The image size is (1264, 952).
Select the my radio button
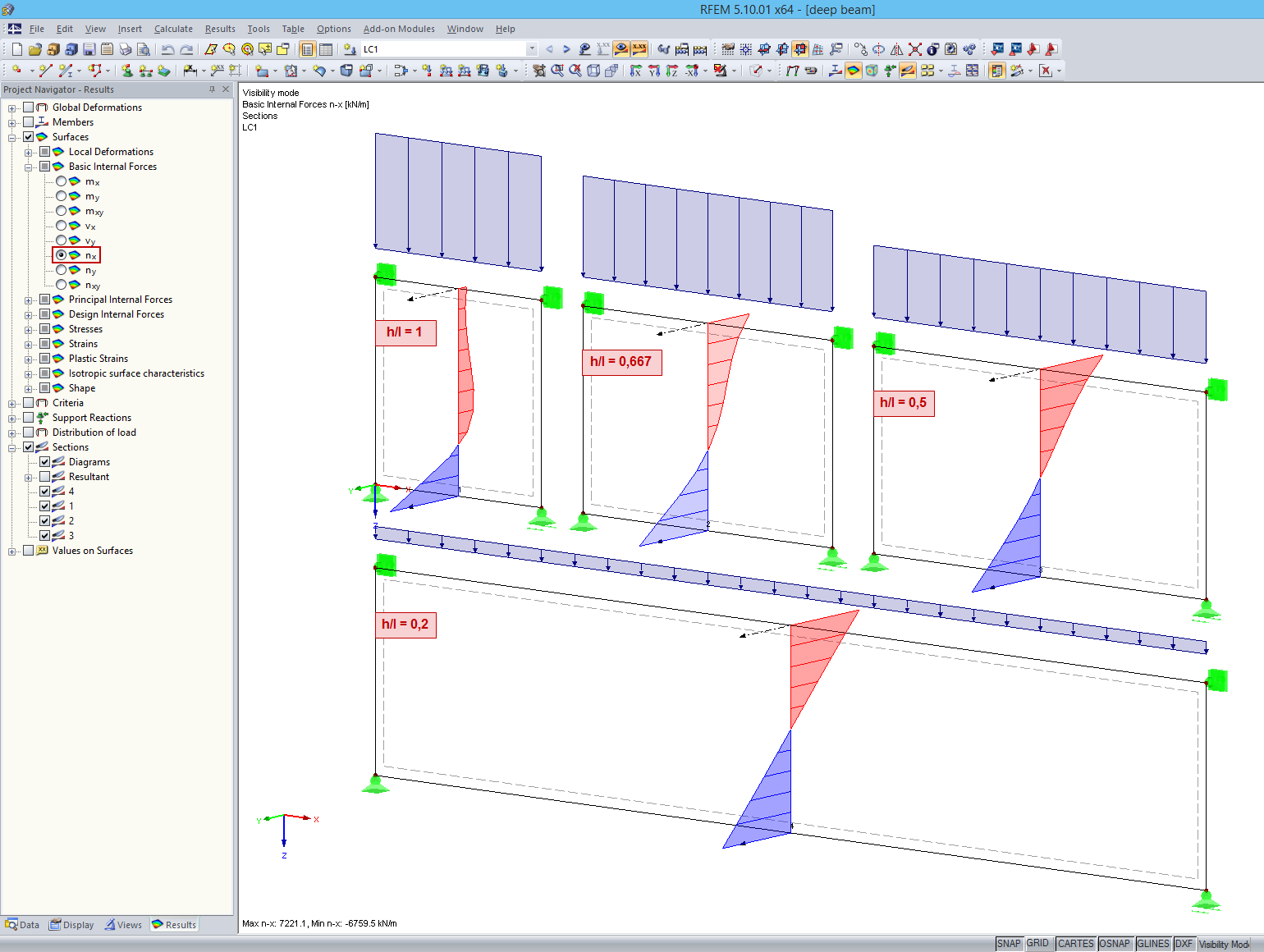pyautogui.click(x=62, y=196)
